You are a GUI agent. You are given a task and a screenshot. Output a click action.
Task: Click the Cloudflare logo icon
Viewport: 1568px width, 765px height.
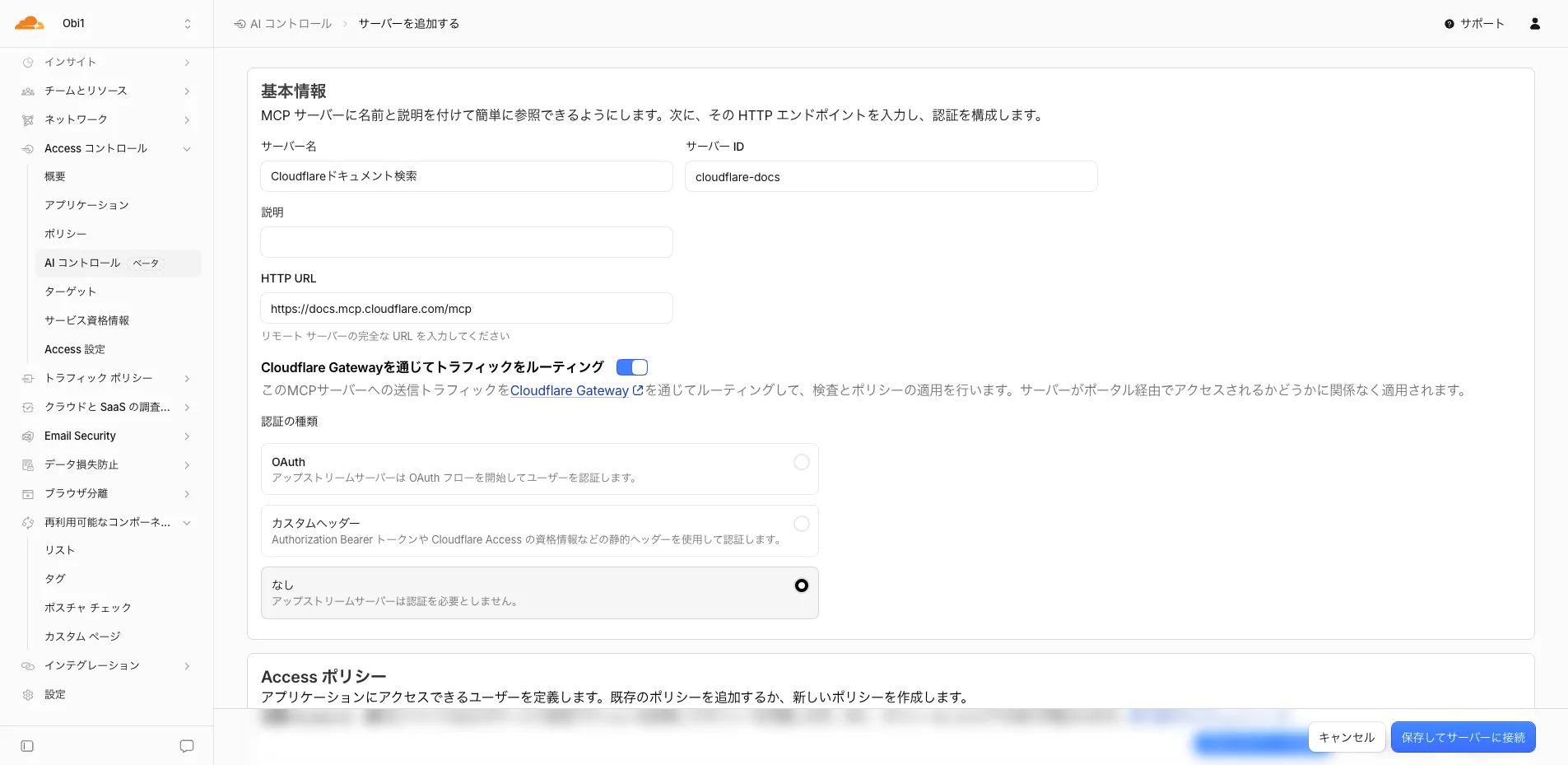pyautogui.click(x=30, y=23)
